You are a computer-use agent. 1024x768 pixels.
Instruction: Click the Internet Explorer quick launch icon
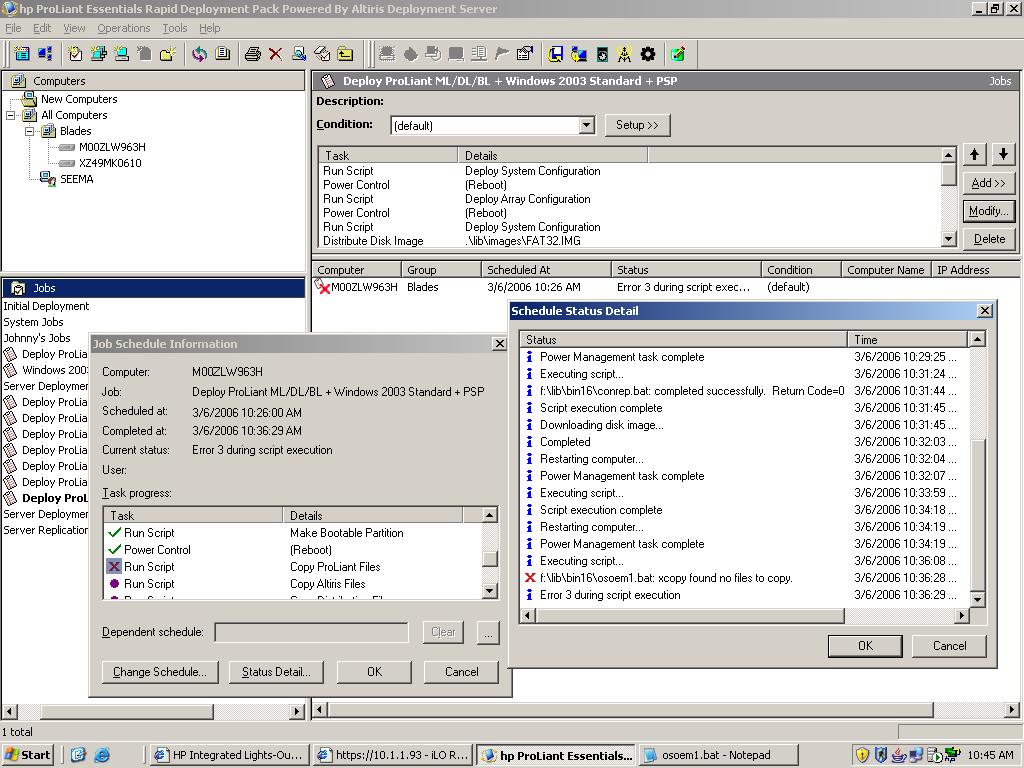[x=102, y=755]
